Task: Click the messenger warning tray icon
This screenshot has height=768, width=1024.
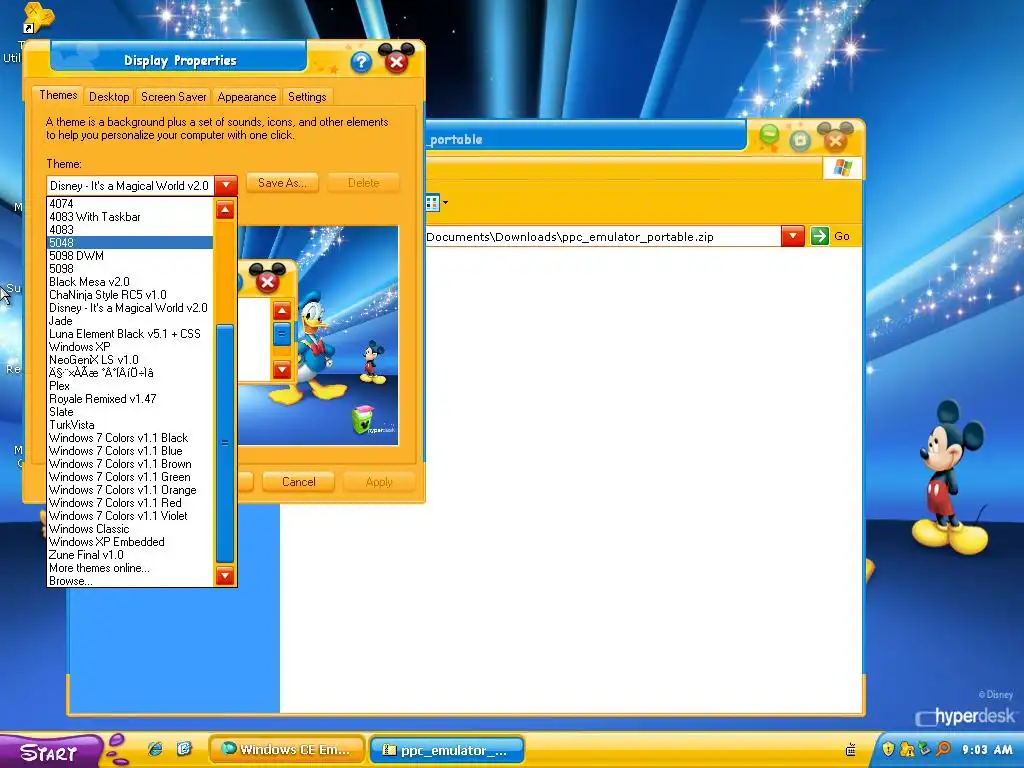Action: point(906,749)
